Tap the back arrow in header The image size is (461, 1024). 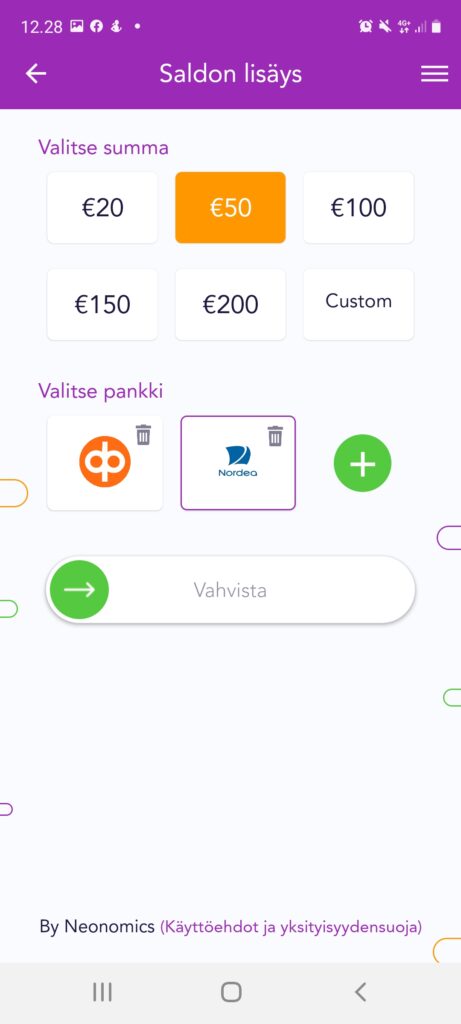click(x=36, y=74)
